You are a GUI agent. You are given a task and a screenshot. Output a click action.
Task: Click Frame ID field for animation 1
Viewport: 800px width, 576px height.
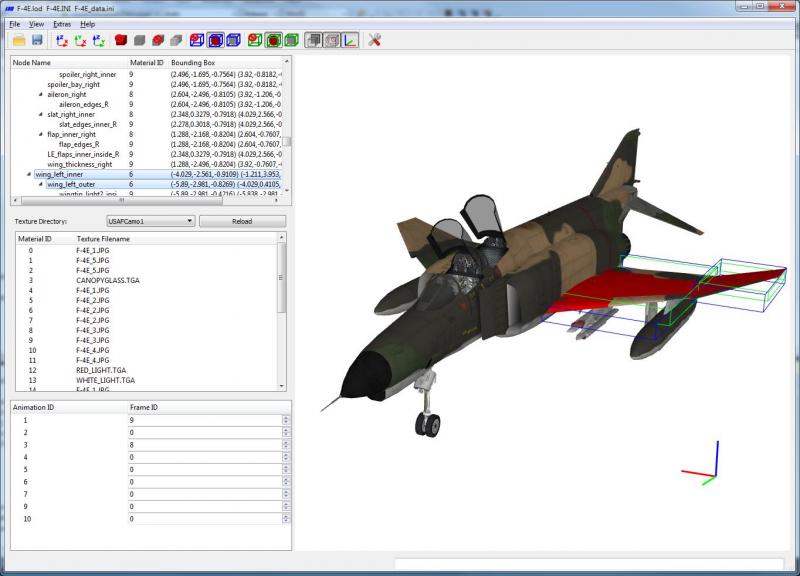point(205,420)
